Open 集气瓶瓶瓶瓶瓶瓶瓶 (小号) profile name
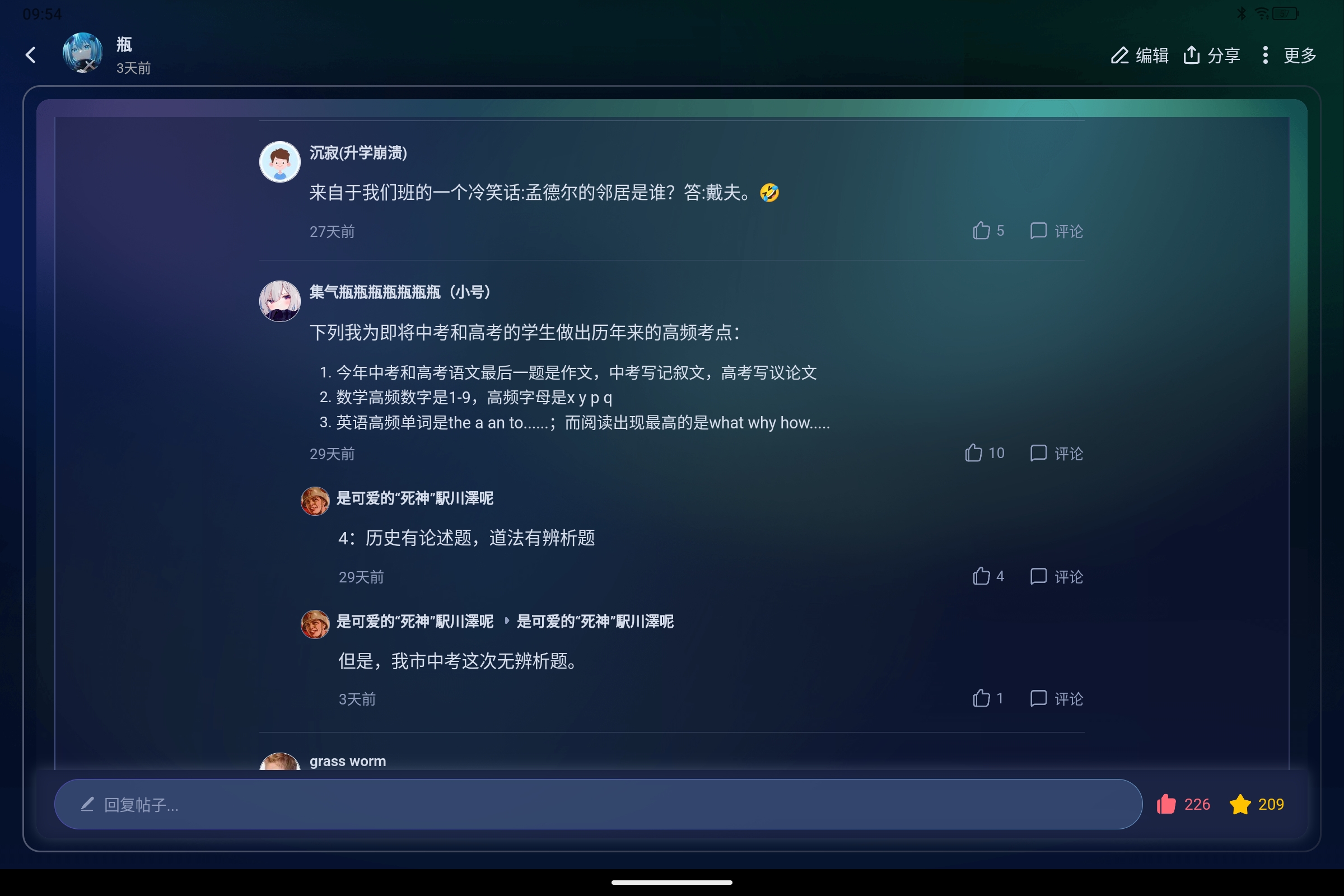The image size is (1344, 896). coord(400,292)
